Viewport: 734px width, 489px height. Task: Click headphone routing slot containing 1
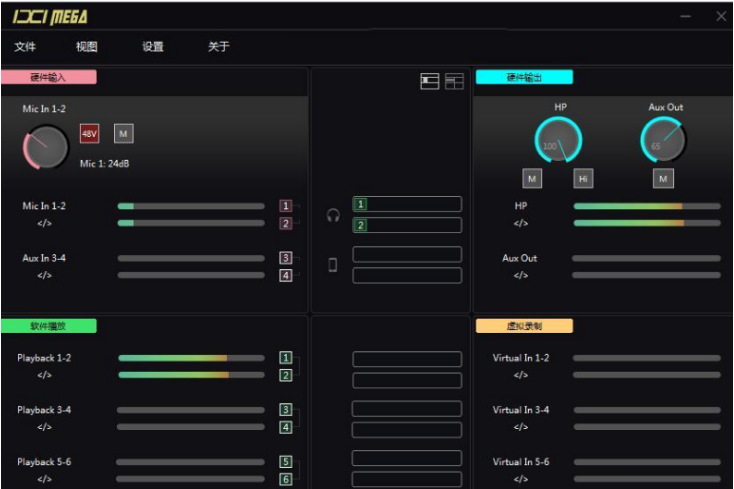click(x=407, y=204)
